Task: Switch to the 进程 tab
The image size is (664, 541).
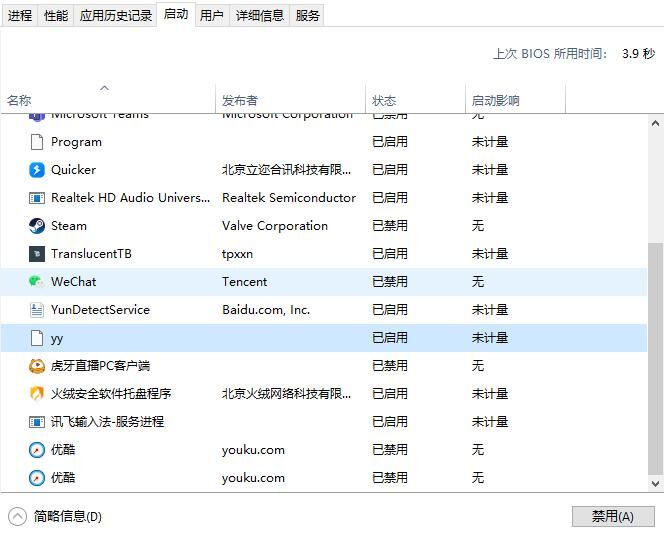Action: (20, 15)
